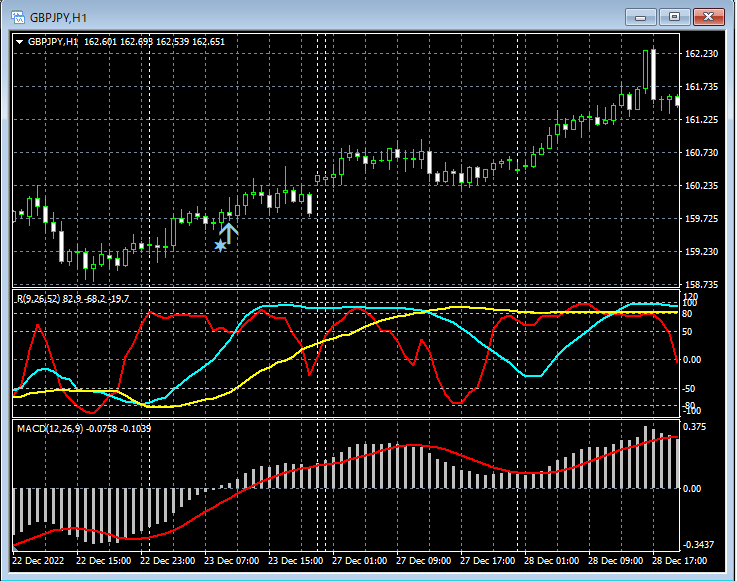
Task: Click the 162.230 price scale label
Action: (x=703, y=54)
